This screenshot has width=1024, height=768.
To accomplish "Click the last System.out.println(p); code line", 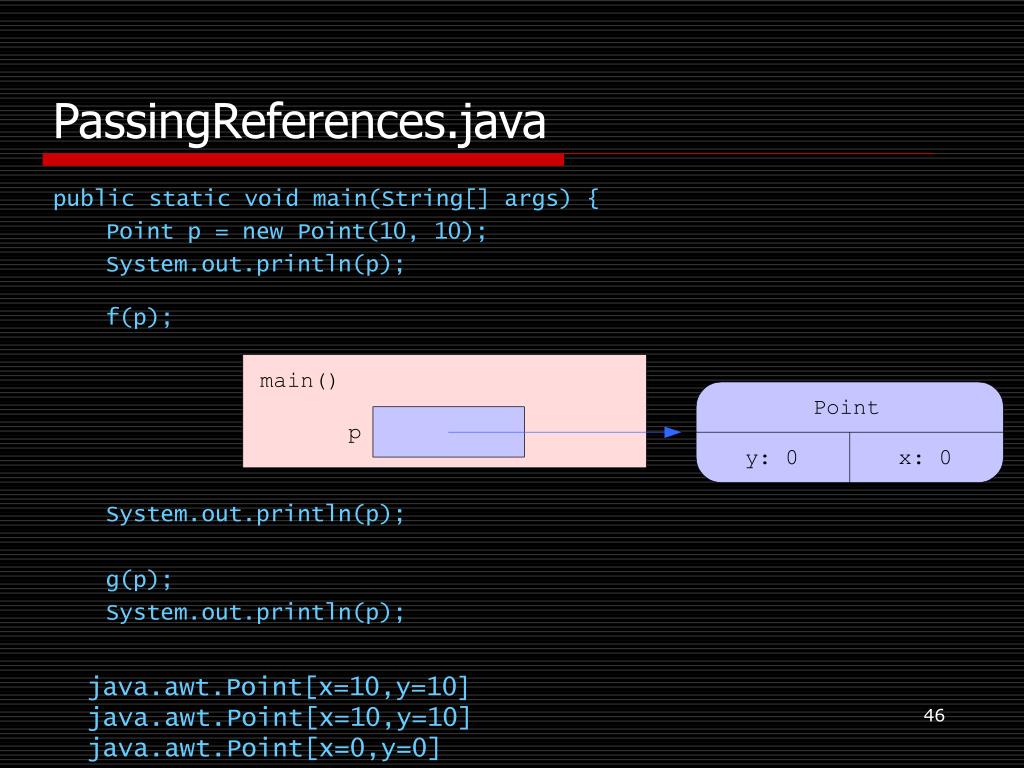I will click(255, 613).
